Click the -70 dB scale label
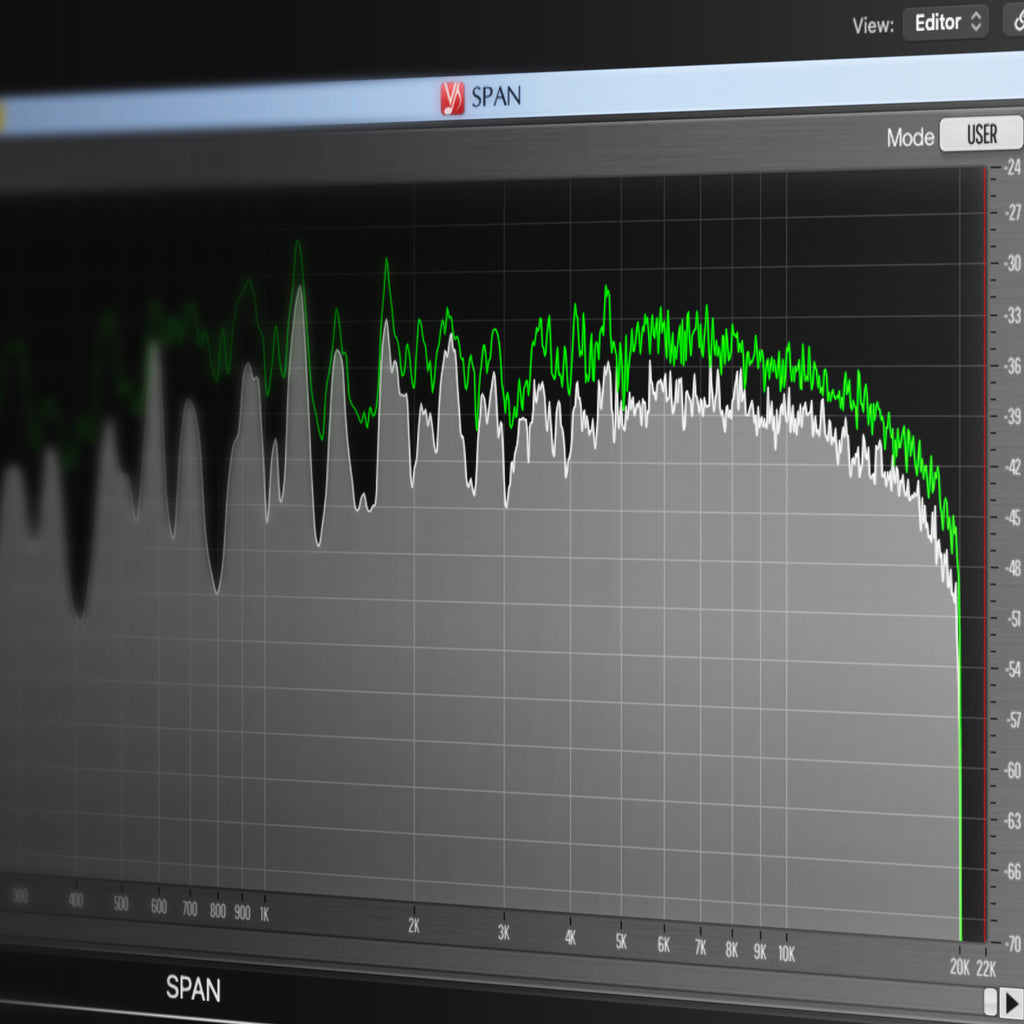1024x1024 pixels. click(1013, 943)
